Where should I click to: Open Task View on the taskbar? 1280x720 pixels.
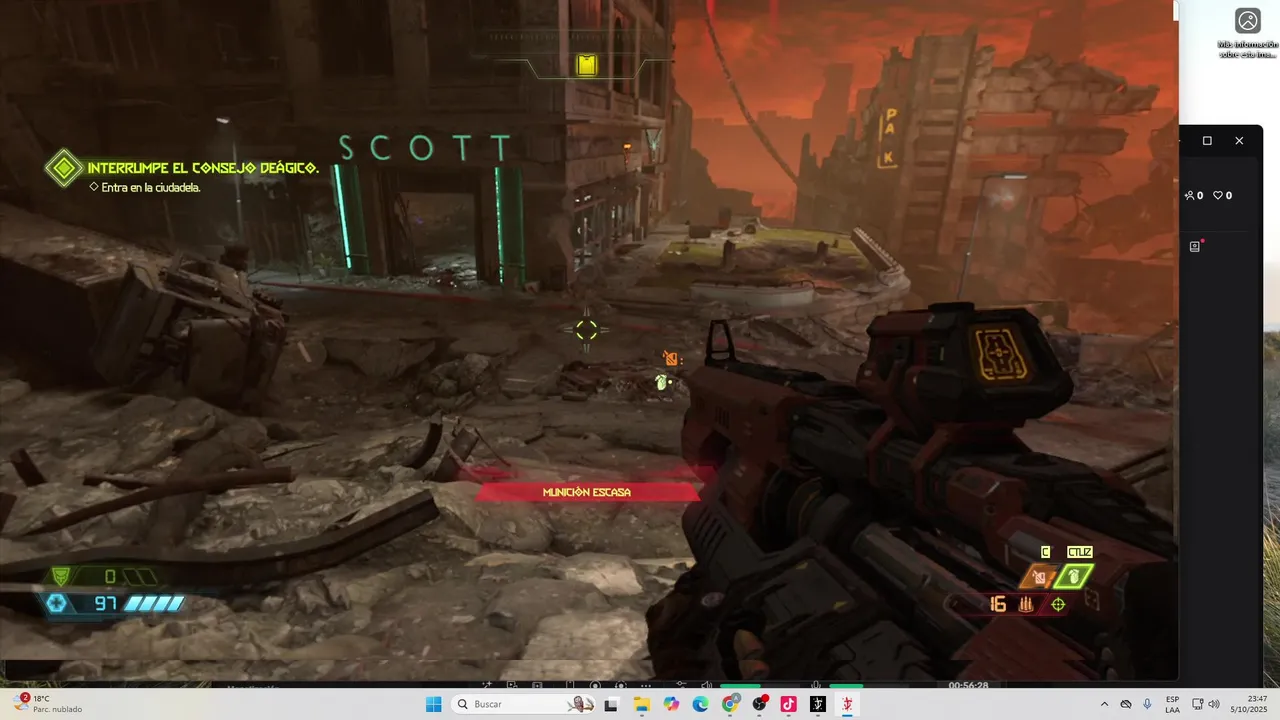pyautogui.click(x=611, y=704)
